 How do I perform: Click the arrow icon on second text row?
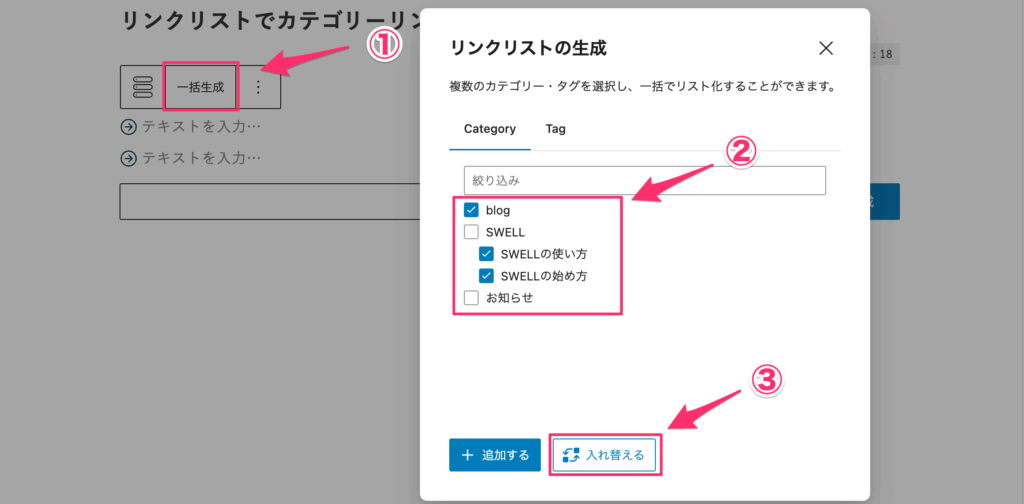click(x=128, y=158)
